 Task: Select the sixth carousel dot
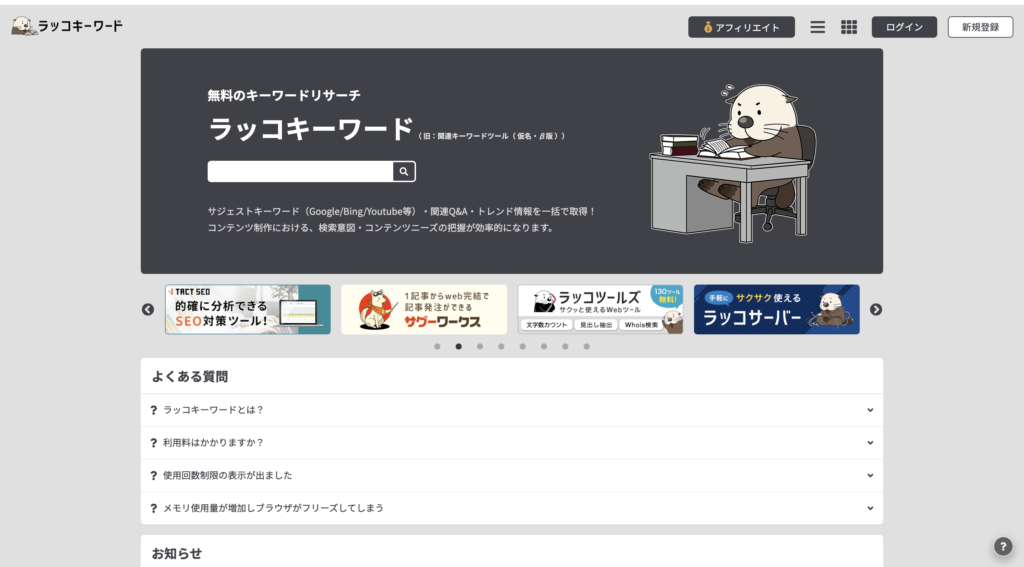[544, 347]
